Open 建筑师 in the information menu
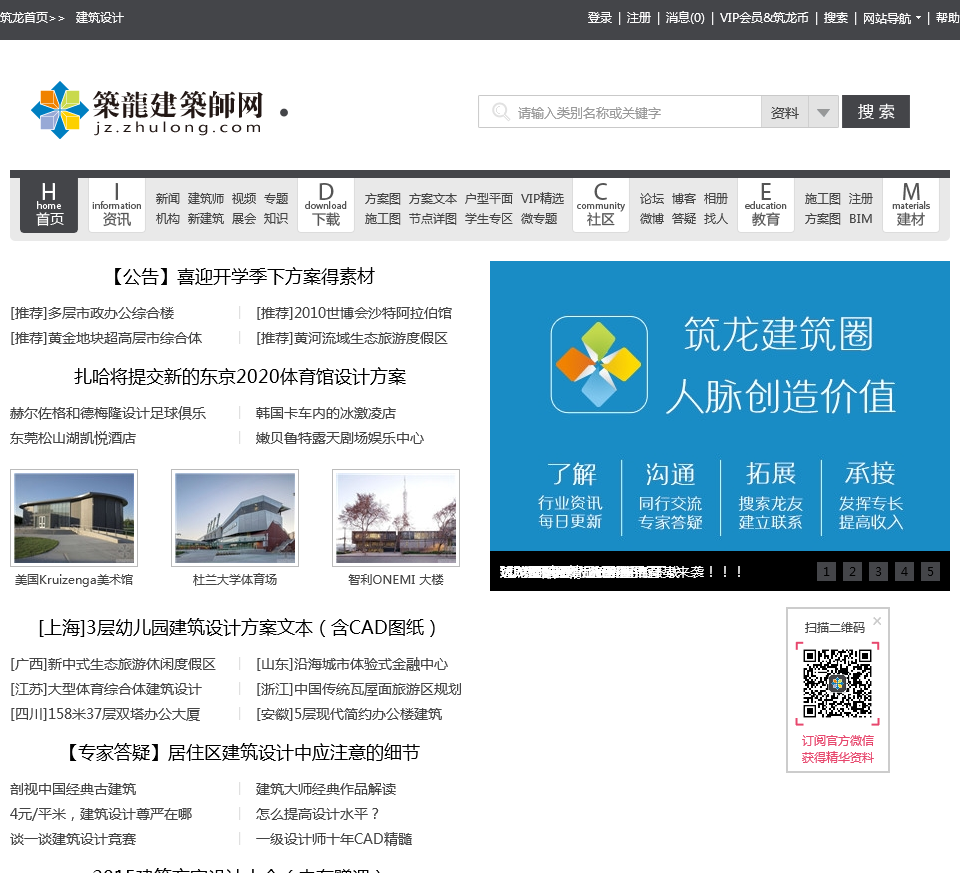This screenshot has width=960, height=873. coord(206,198)
